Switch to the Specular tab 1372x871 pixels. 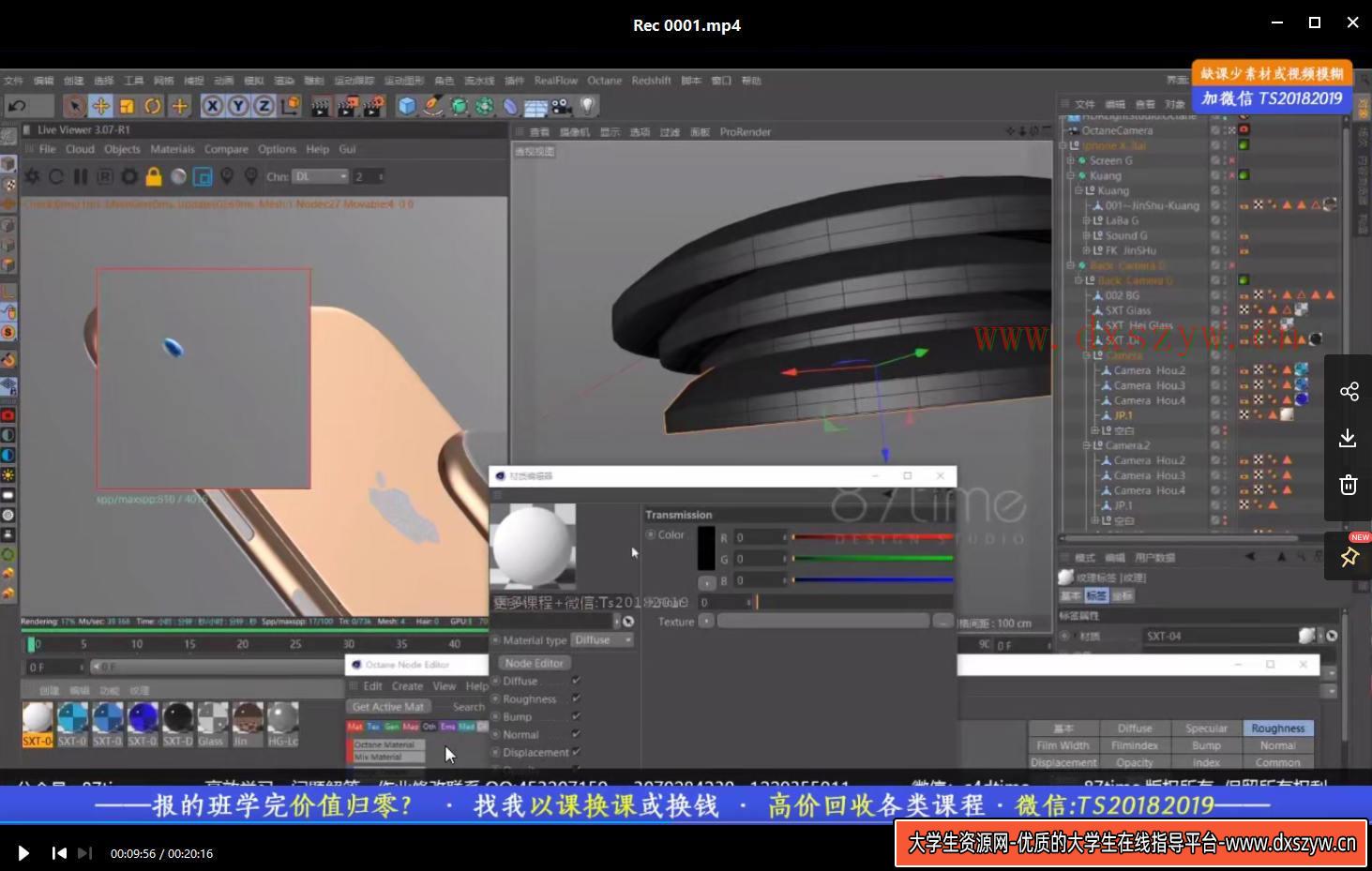1206,728
